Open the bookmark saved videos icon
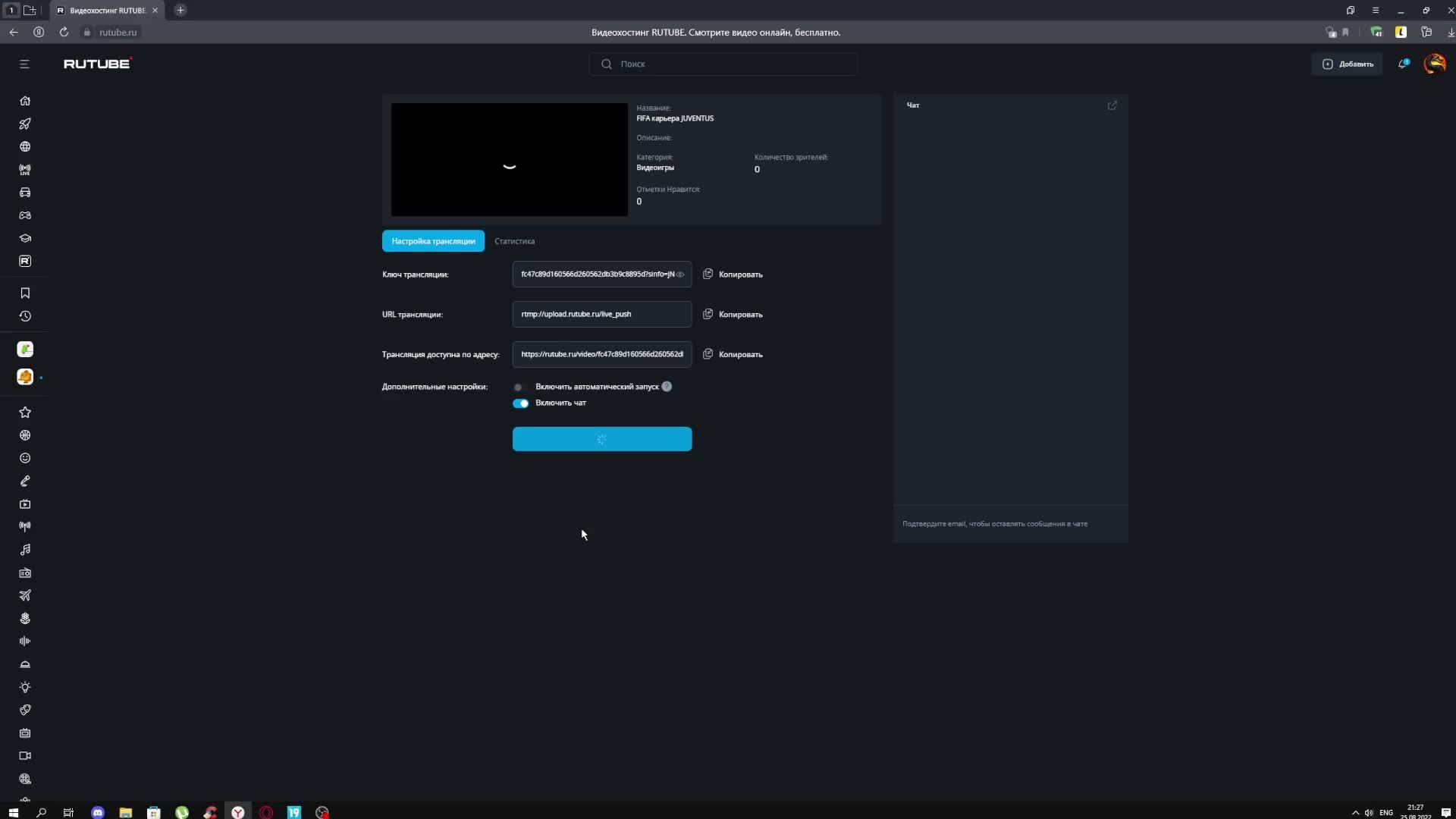 pyautogui.click(x=25, y=293)
